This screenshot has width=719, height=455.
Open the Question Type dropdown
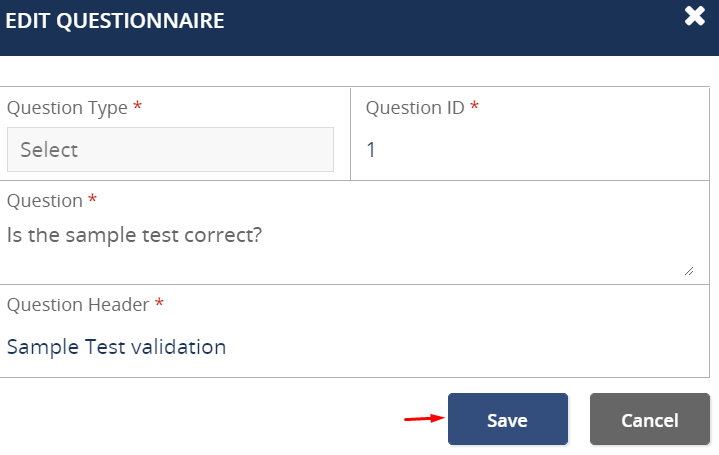coord(170,150)
